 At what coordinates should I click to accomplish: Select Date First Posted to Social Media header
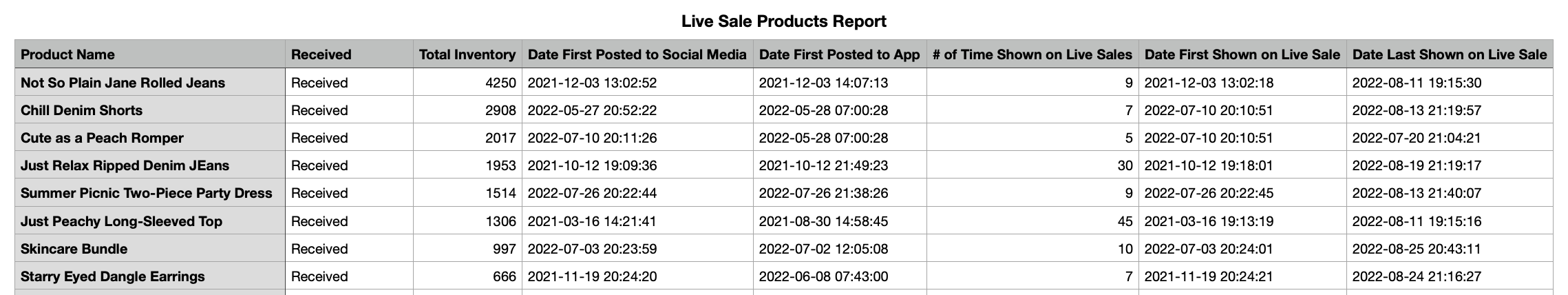click(637, 54)
